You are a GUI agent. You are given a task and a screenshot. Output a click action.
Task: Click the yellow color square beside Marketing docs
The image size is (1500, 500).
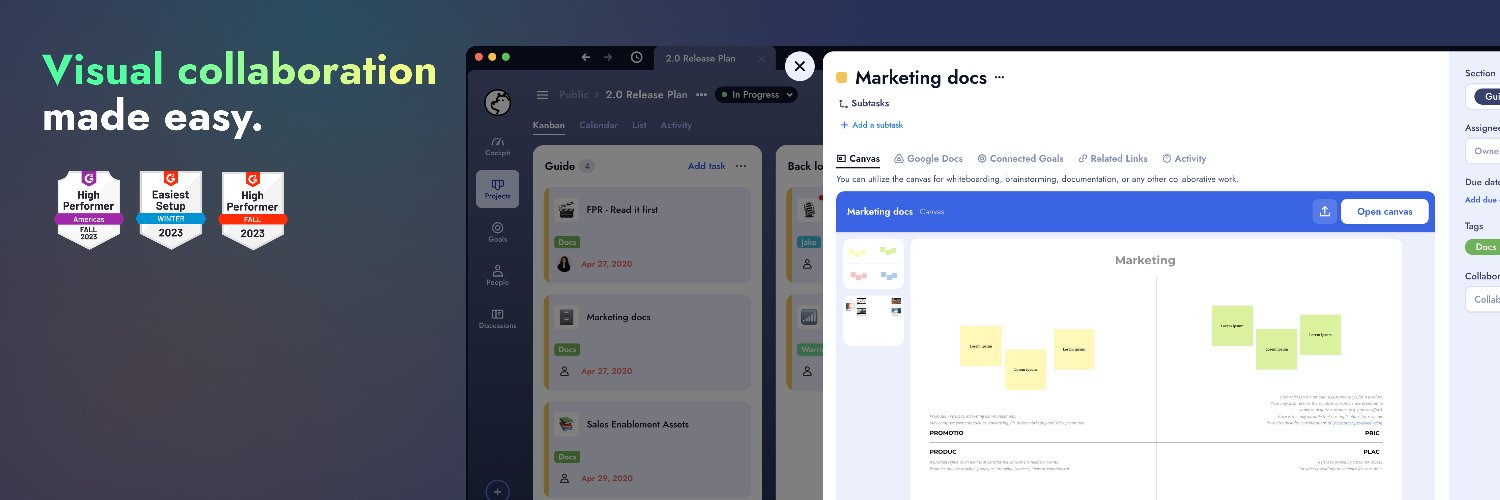click(841, 78)
